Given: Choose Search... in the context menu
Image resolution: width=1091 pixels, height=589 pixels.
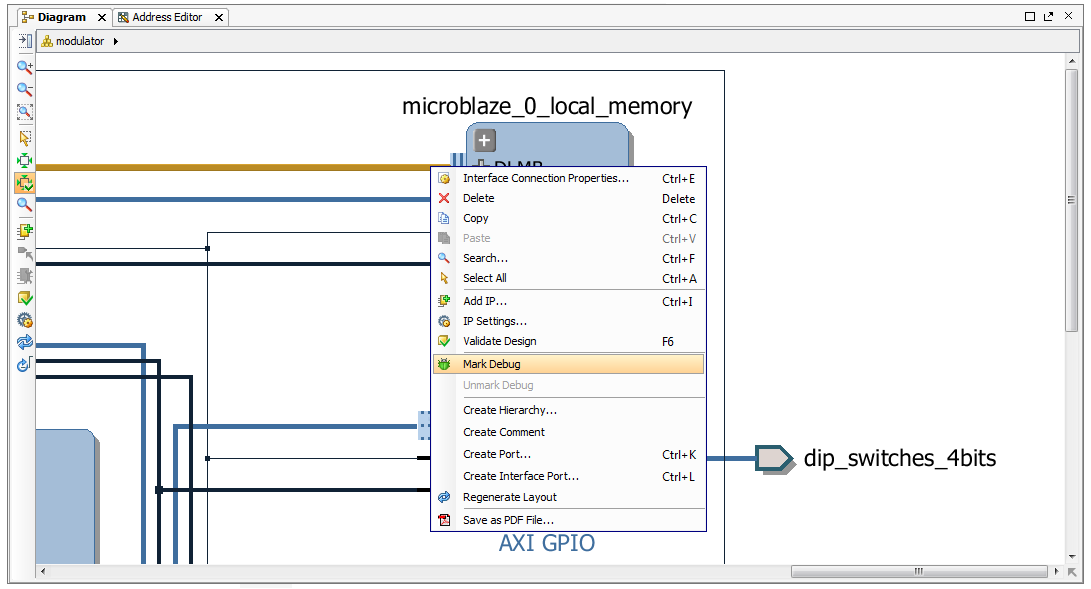Looking at the screenshot, I should pyautogui.click(x=568, y=258).
